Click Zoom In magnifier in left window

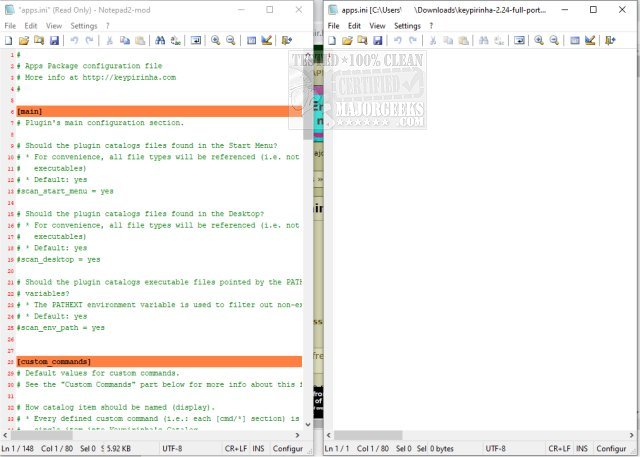[x=216, y=40]
